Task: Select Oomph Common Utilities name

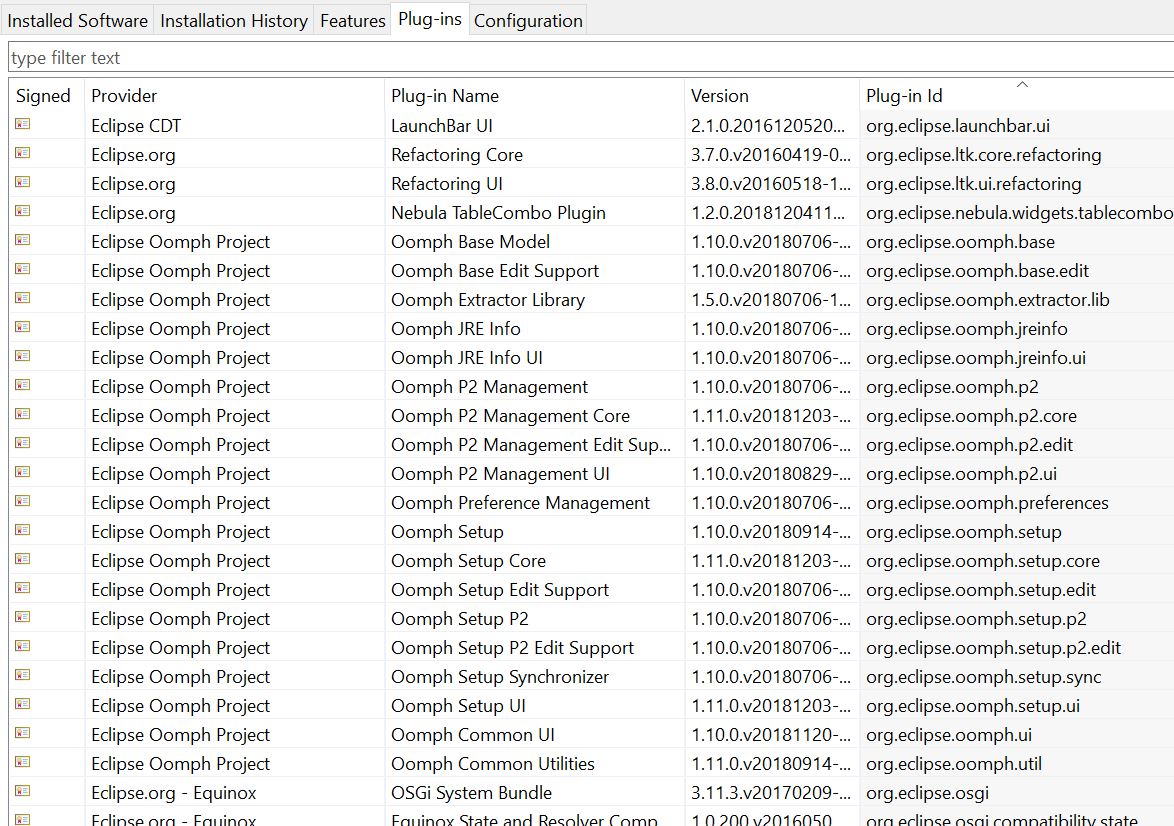Action: (x=493, y=764)
